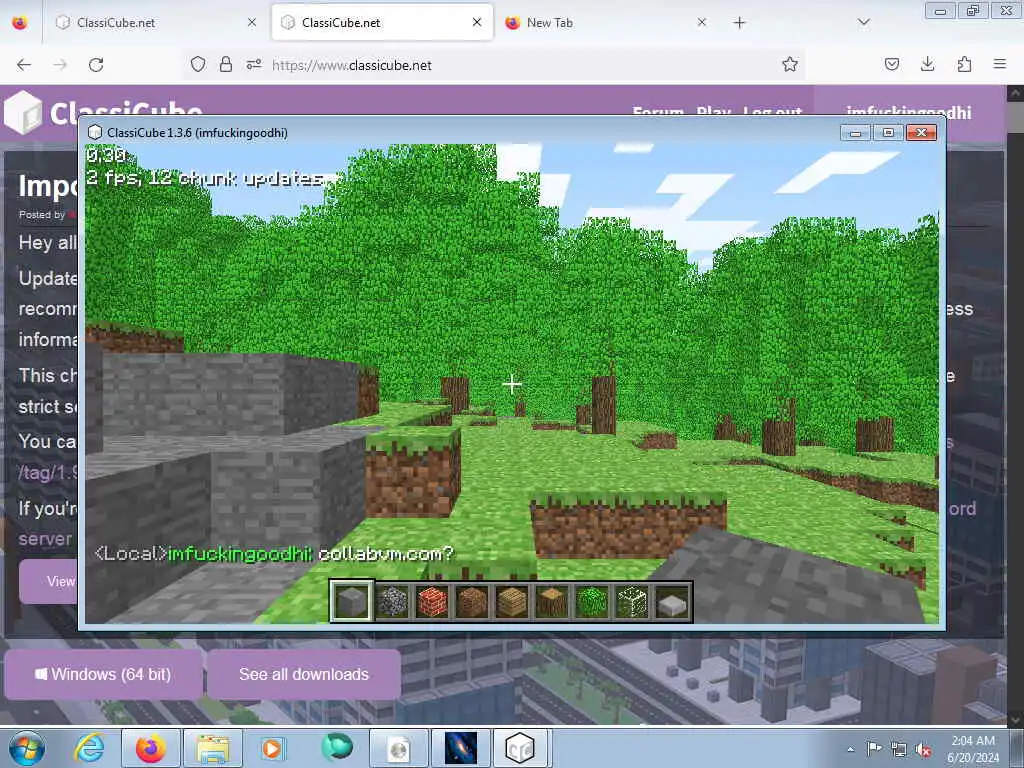Open the Firefox hamburger application menu
The width and height of the screenshot is (1024, 768).
click(x=1000, y=65)
